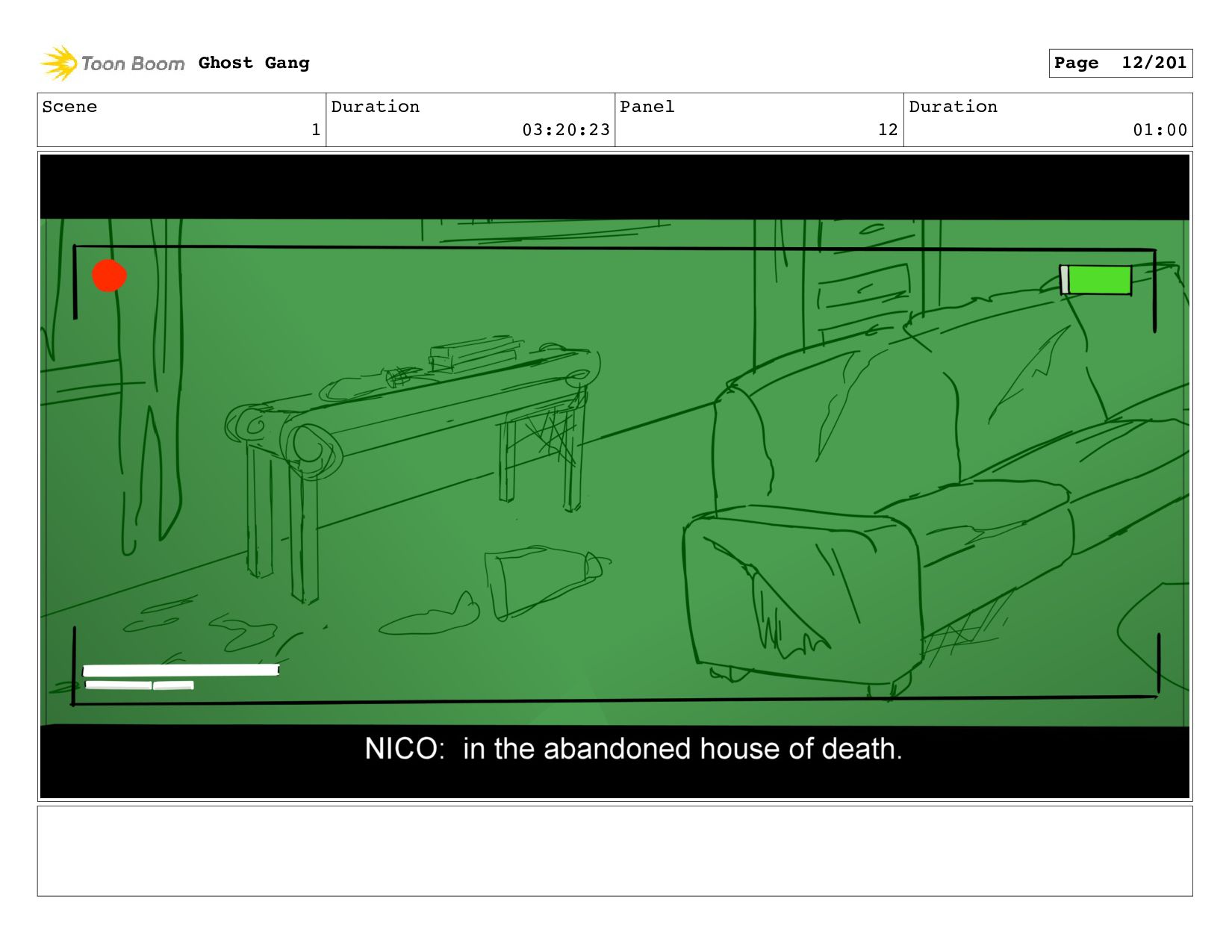
Task: Click the long white bar in viewfinder
Action: tap(181, 670)
